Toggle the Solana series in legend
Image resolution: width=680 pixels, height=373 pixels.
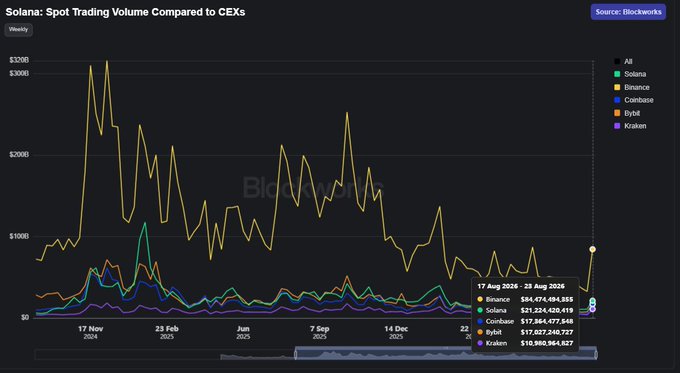[630, 74]
